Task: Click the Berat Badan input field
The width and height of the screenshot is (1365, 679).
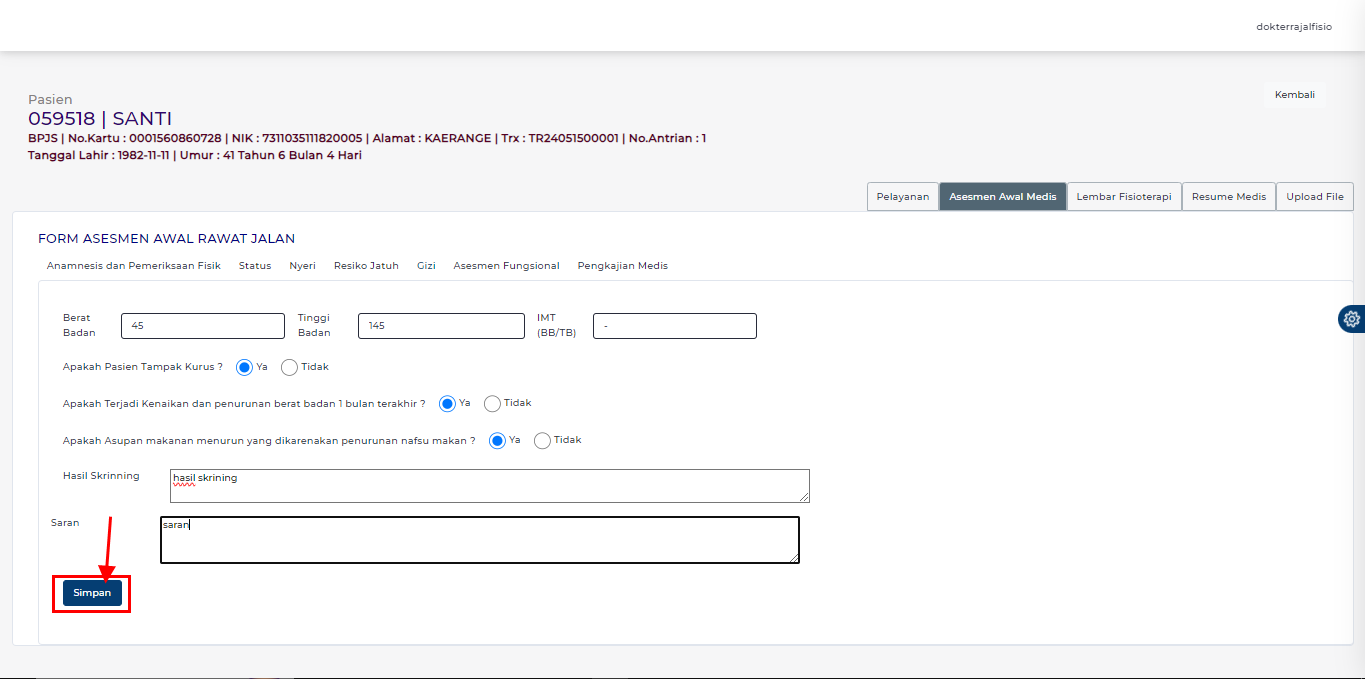Action: click(x=202, y=326)
